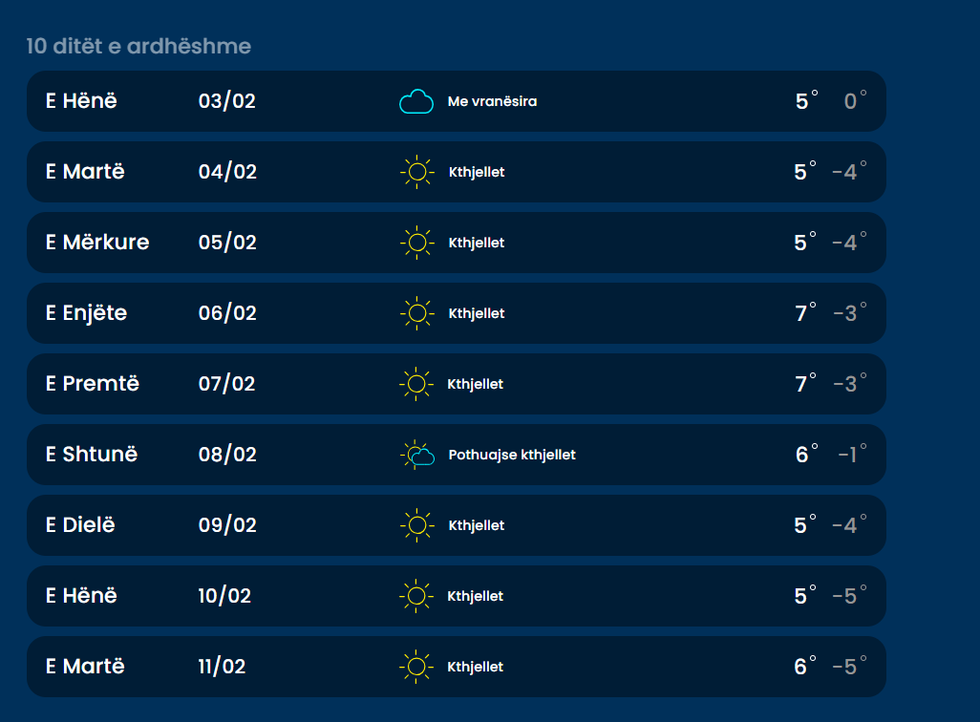Click the '10 ditët e ardhëshme' heading
Screen dimensions: 980x722
coord(138,46)
